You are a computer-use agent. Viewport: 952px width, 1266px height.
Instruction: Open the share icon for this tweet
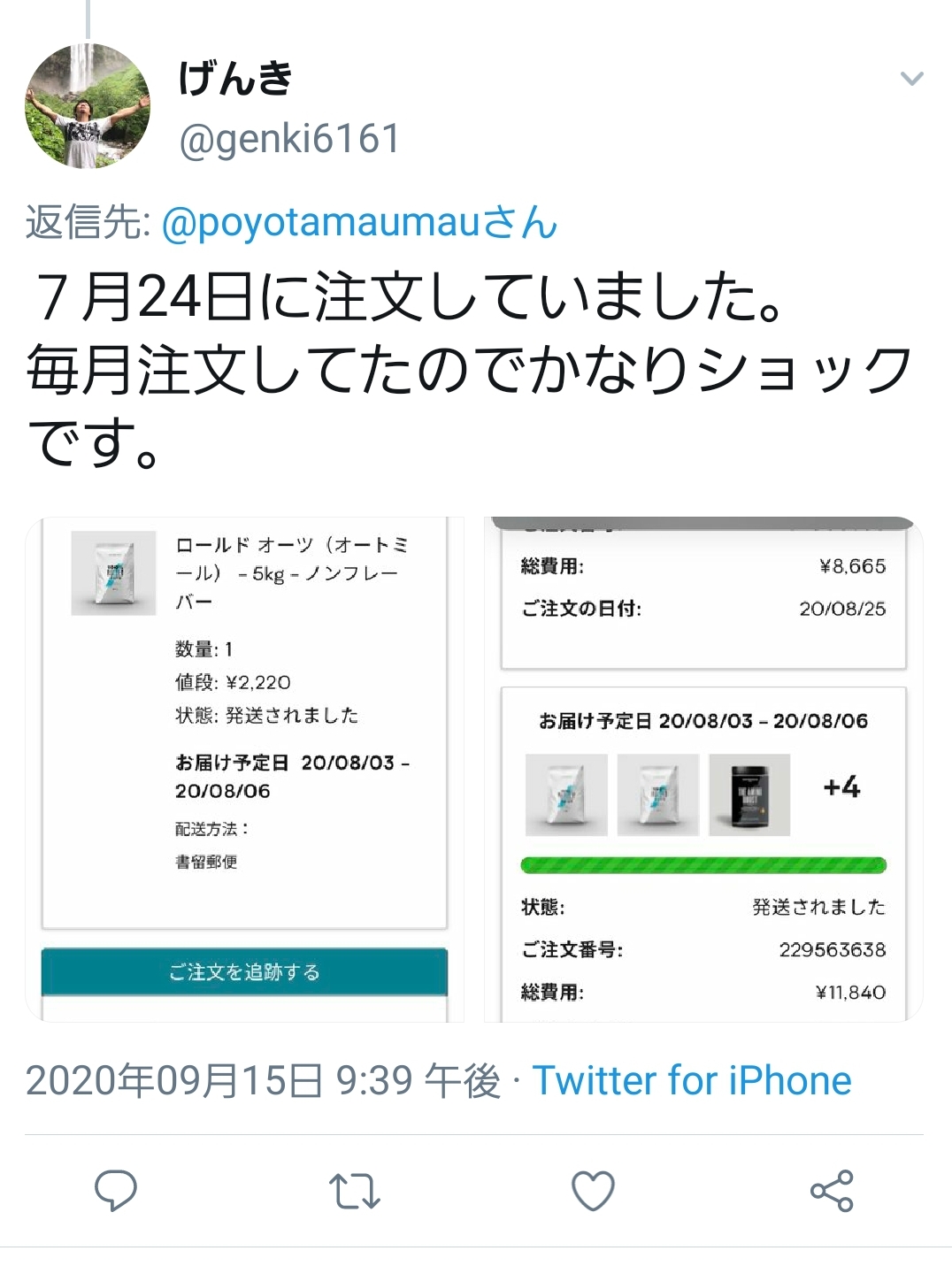[x=832, y=1191]
